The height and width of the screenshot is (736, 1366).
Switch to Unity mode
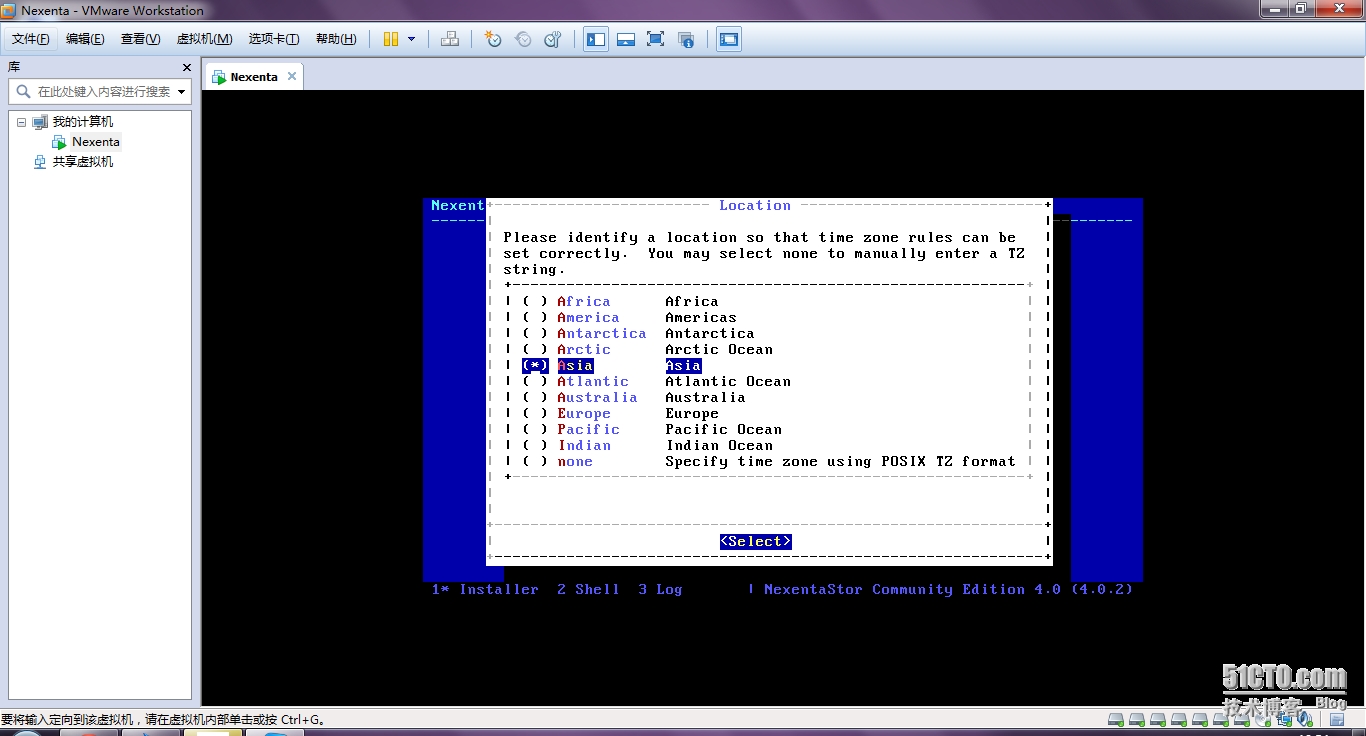(686, 39)
